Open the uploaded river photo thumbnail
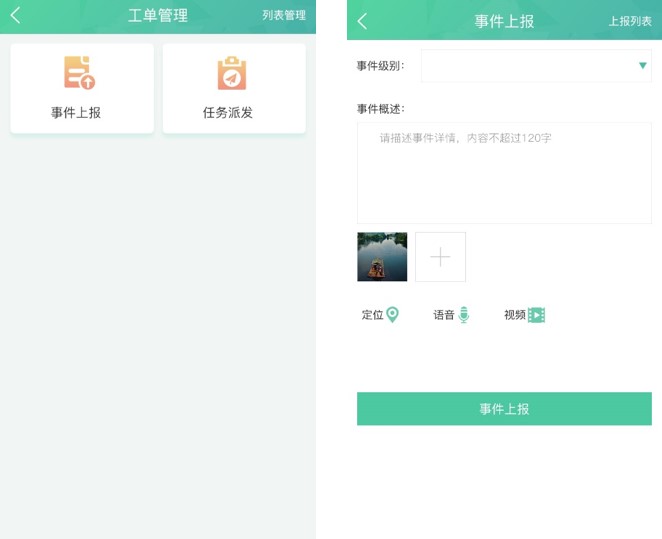The width and height of the screenshot is (662, 539). [382, 257]
